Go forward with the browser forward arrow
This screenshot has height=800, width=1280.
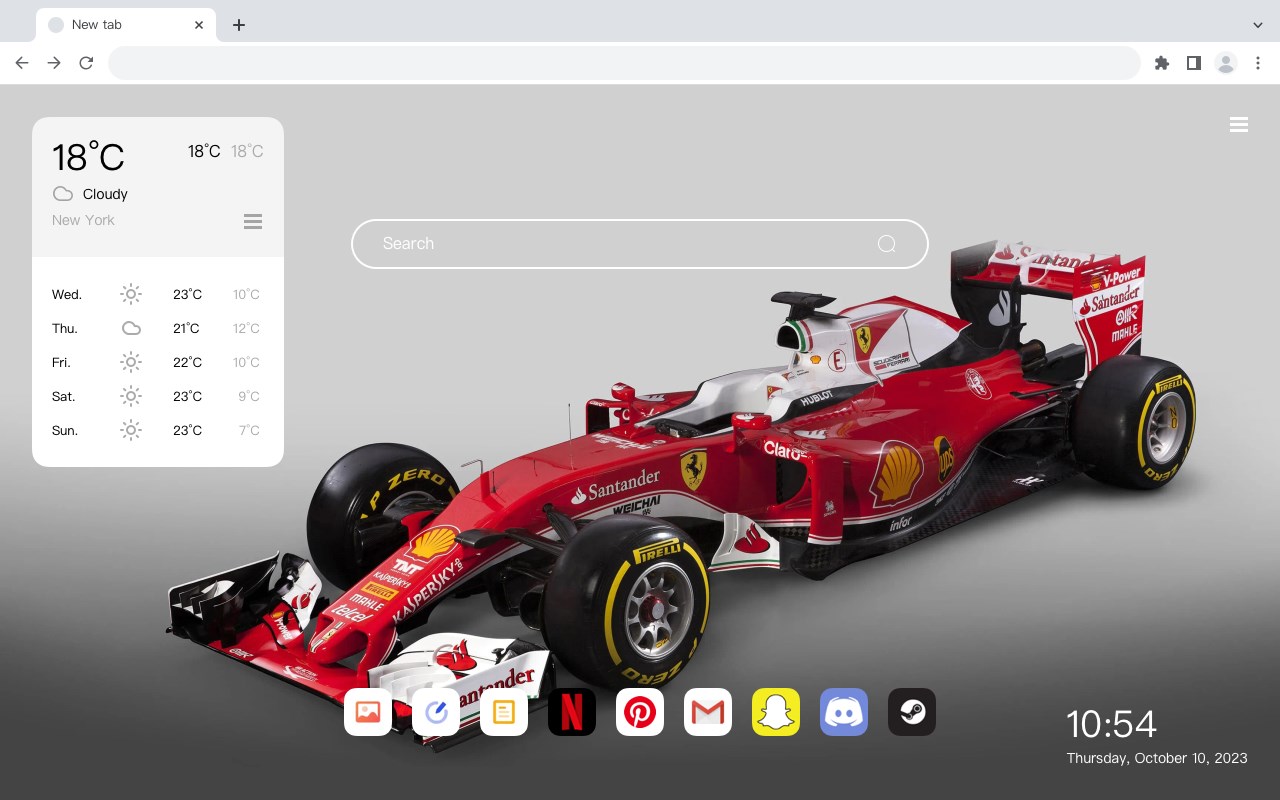(54, 63)
